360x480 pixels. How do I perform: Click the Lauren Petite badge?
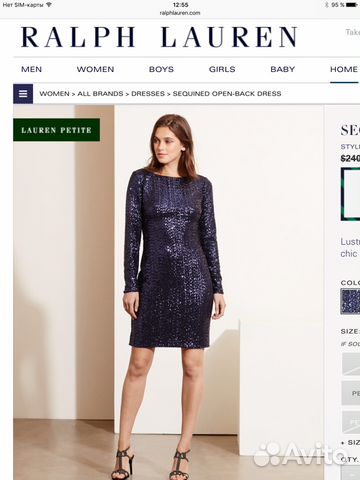click(57, 130)
